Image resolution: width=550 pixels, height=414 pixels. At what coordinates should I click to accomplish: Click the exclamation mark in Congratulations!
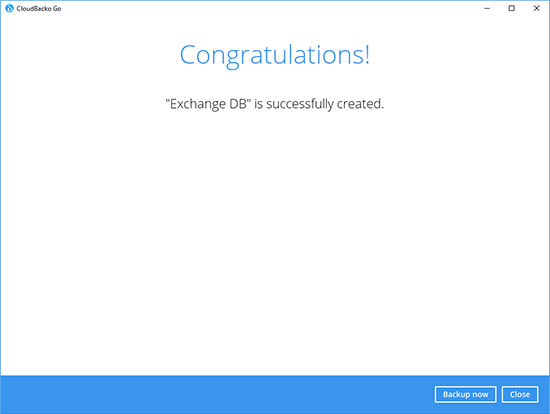367,54
